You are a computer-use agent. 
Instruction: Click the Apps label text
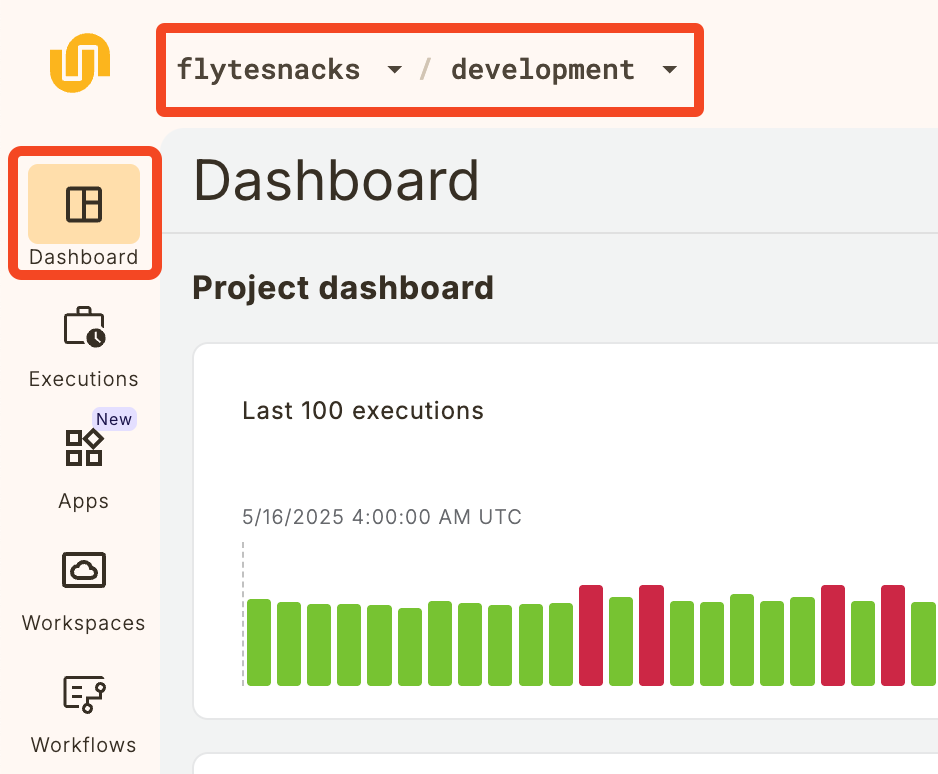84,501
